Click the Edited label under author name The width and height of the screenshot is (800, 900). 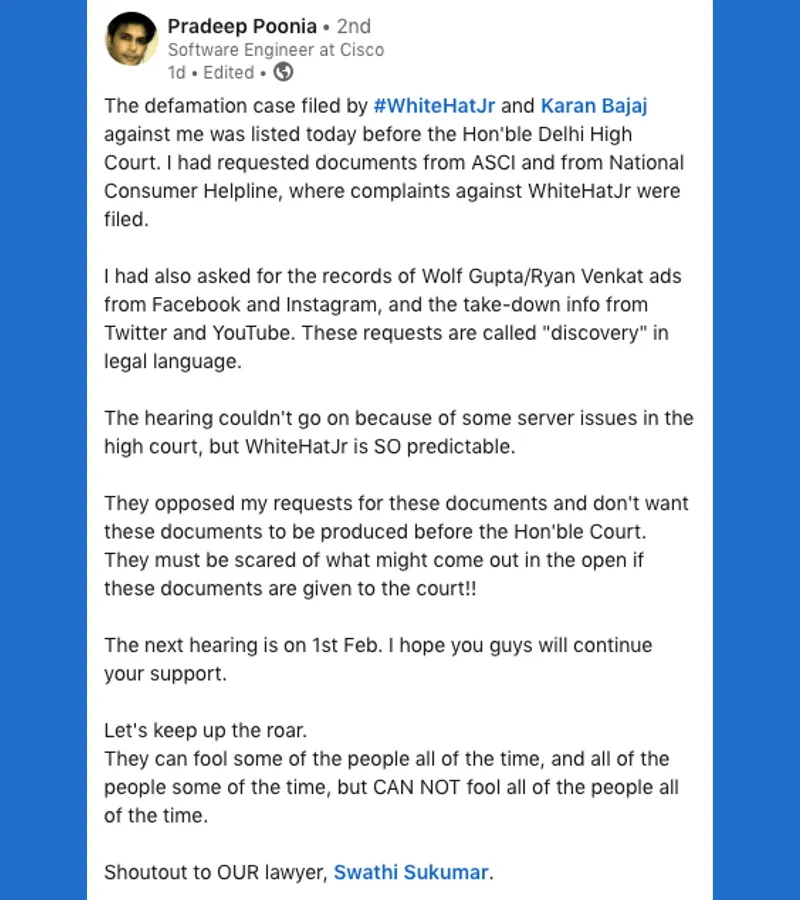[228, 73]
